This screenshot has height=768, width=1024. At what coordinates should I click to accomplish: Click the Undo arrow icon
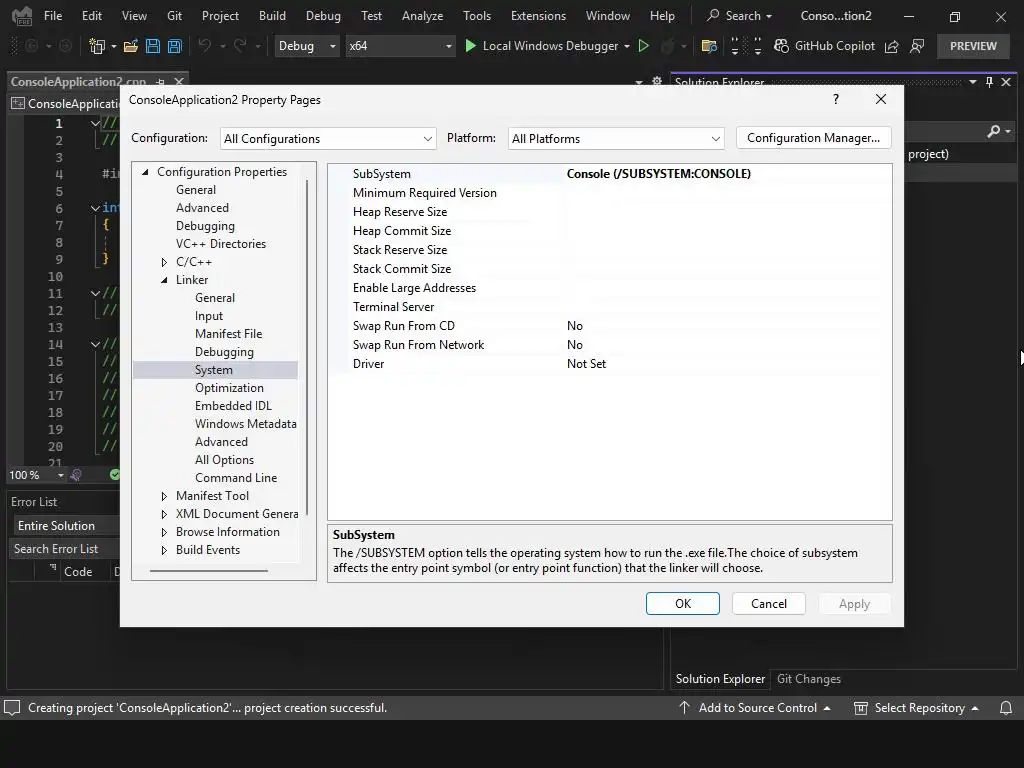pyautogui.click(x=204, y=46)
